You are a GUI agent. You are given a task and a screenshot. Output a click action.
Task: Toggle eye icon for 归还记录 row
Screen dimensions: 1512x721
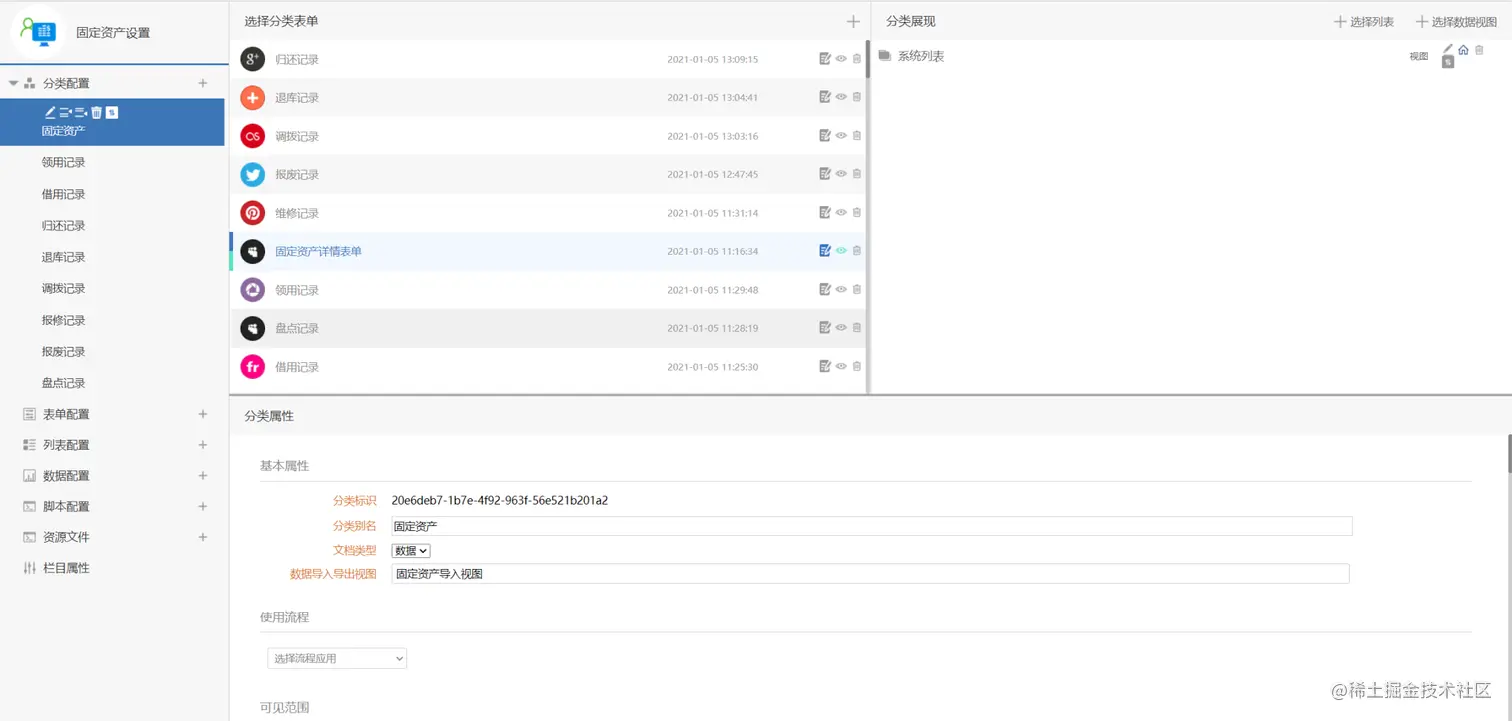click(x=841, y=59)
